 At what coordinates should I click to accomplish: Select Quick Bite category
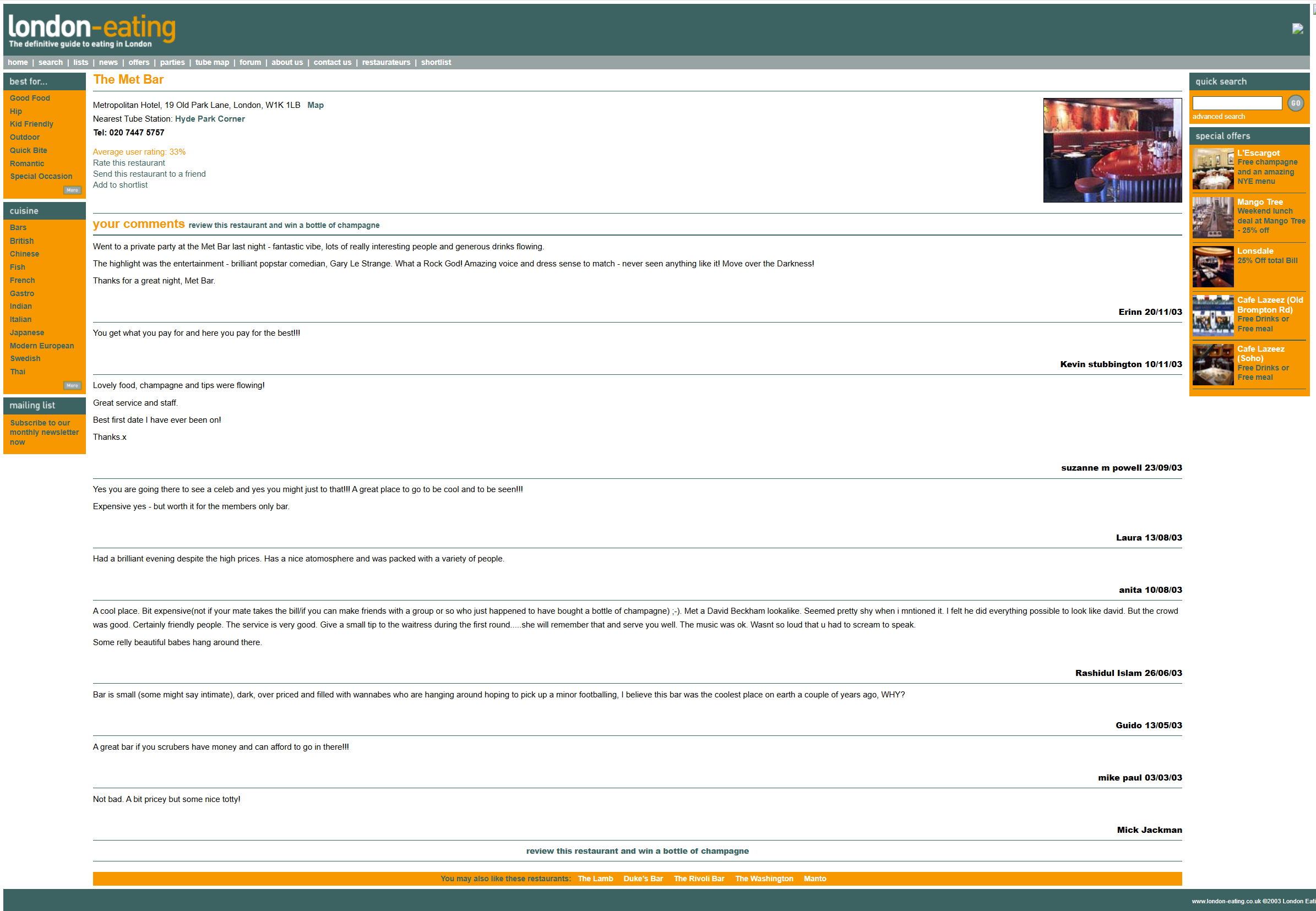29,150
